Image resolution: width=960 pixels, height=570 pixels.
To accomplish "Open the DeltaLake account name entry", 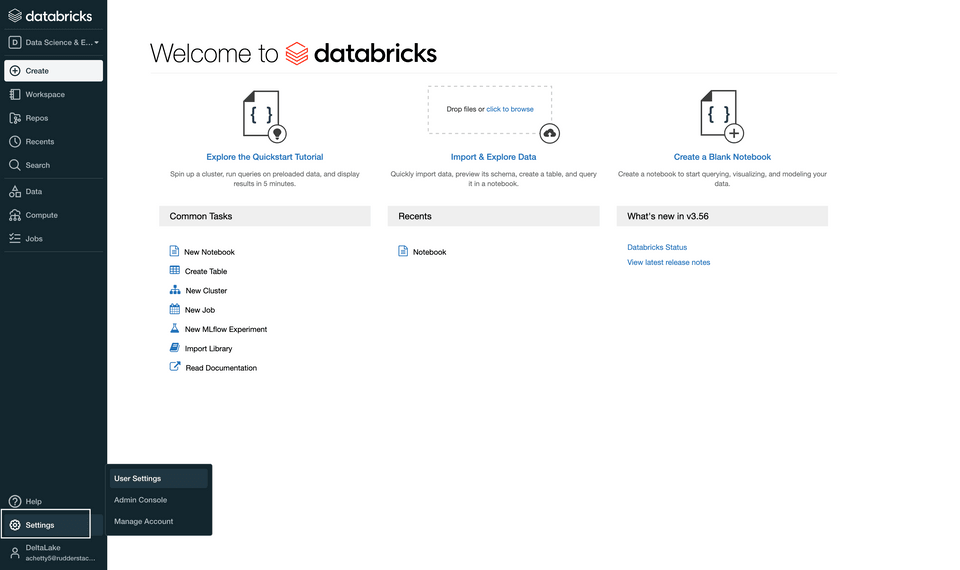I will click(43, 548).
